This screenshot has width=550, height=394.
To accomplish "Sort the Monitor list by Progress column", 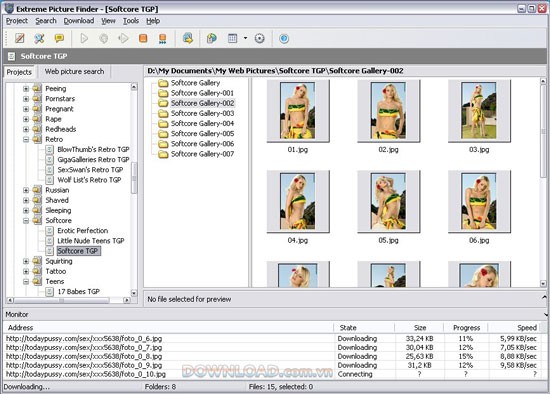I will [x=466, y=328].
